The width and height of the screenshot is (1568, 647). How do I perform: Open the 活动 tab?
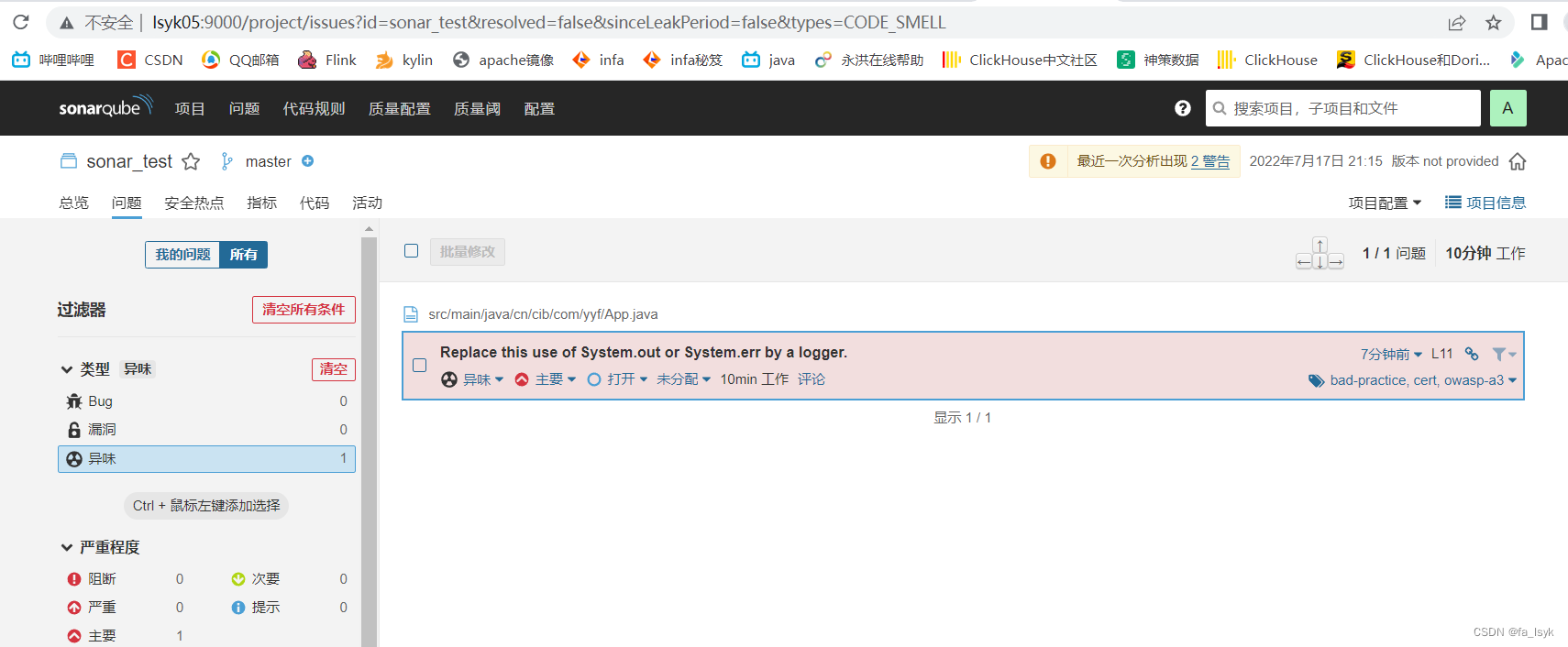click(x=368, y=203)
